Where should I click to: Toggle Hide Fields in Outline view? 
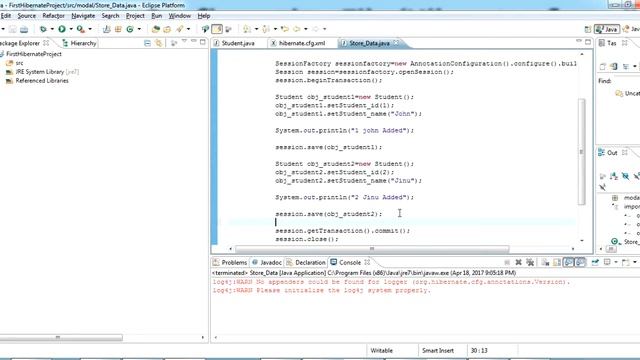point(625,176)
